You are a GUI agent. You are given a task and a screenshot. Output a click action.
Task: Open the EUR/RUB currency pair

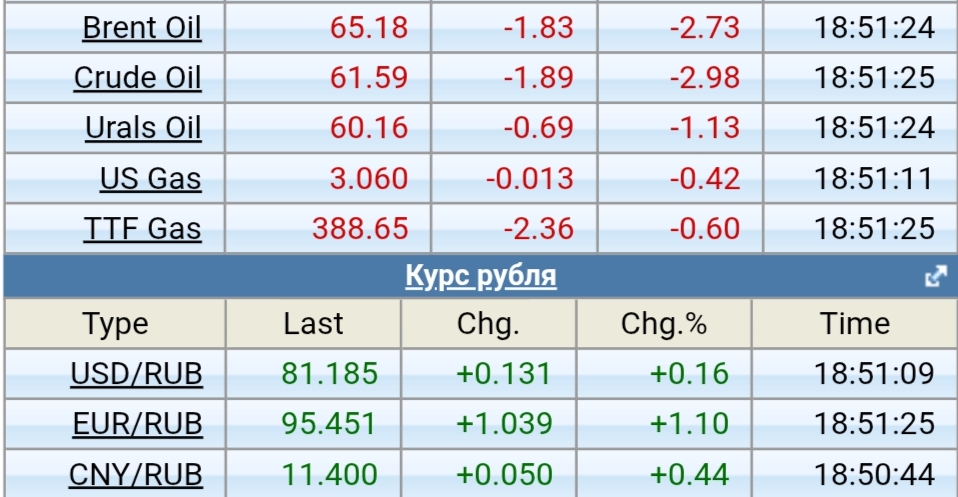(137, 424)
